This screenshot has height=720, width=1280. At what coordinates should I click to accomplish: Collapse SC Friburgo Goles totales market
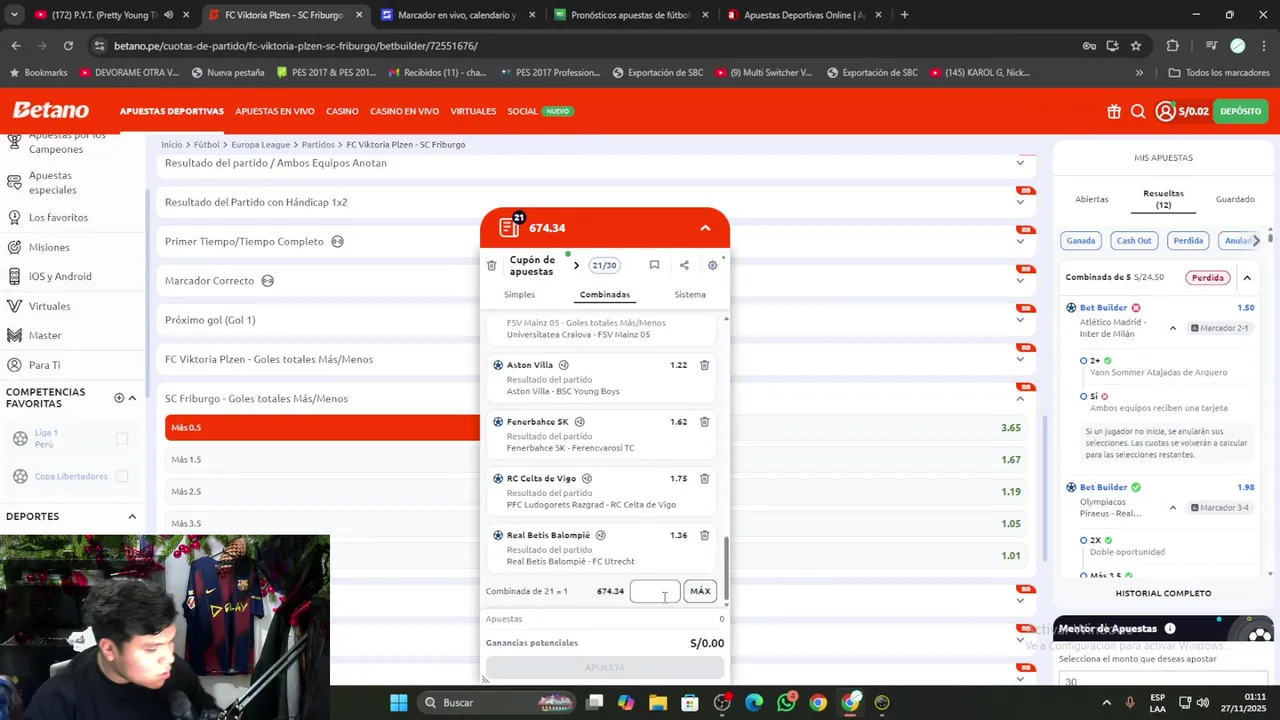[x=1020, y=398]
